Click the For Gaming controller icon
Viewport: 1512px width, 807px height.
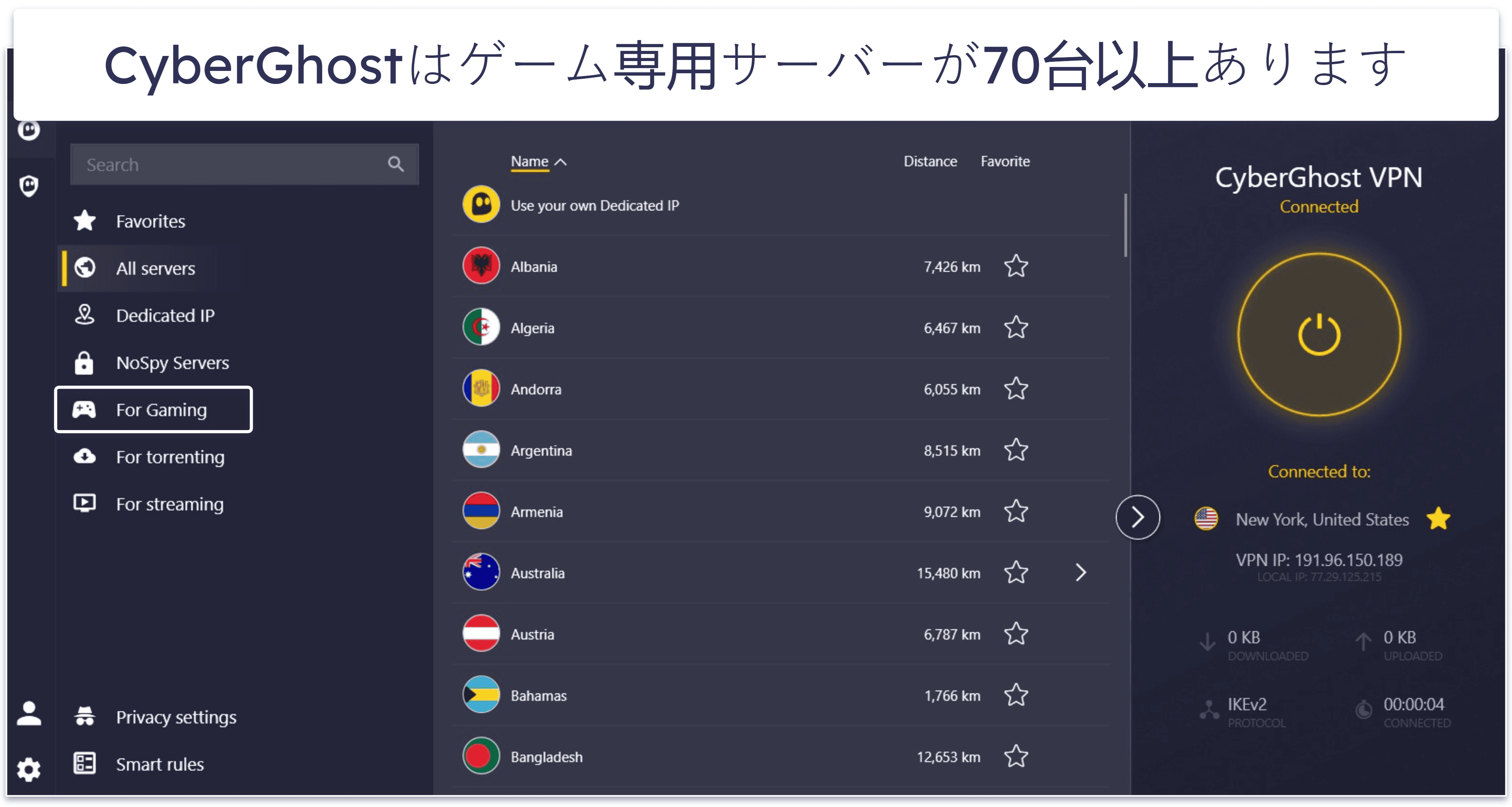point(84,410)
